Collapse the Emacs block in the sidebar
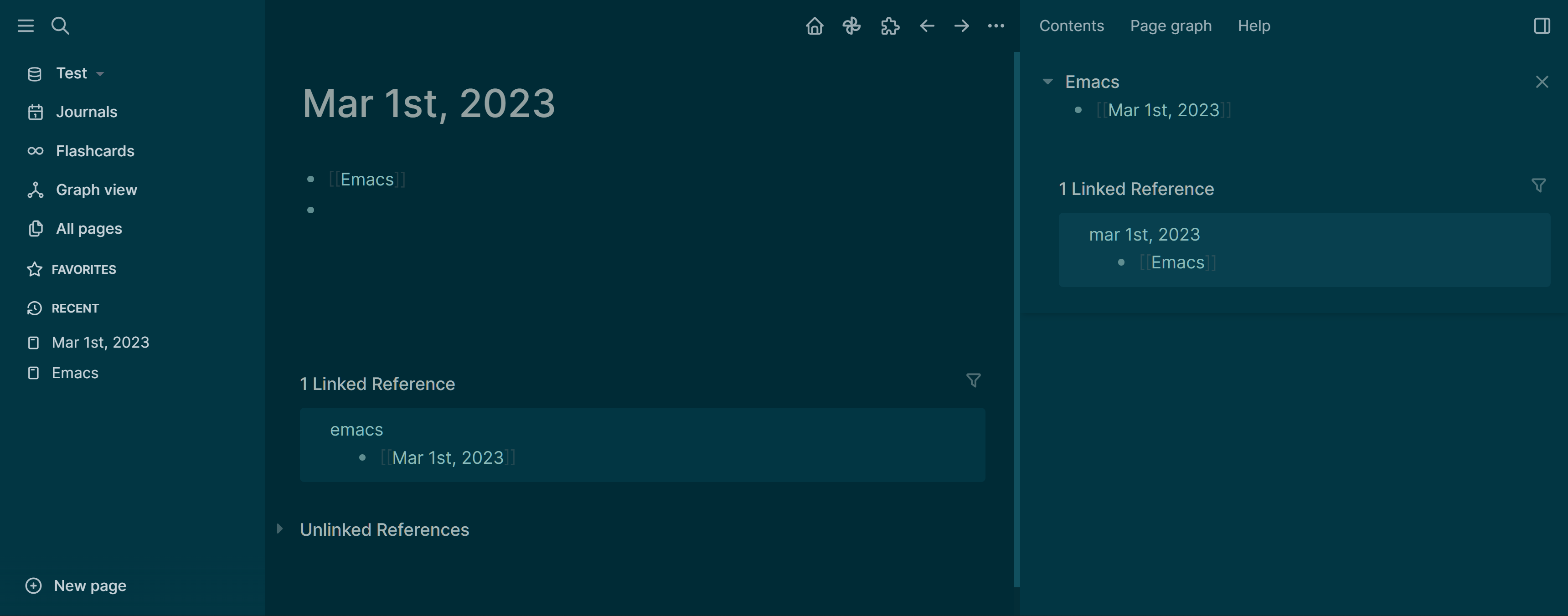Viewport: 1568px width, 616px height. pyautogui.click(x=1048, y=81)
